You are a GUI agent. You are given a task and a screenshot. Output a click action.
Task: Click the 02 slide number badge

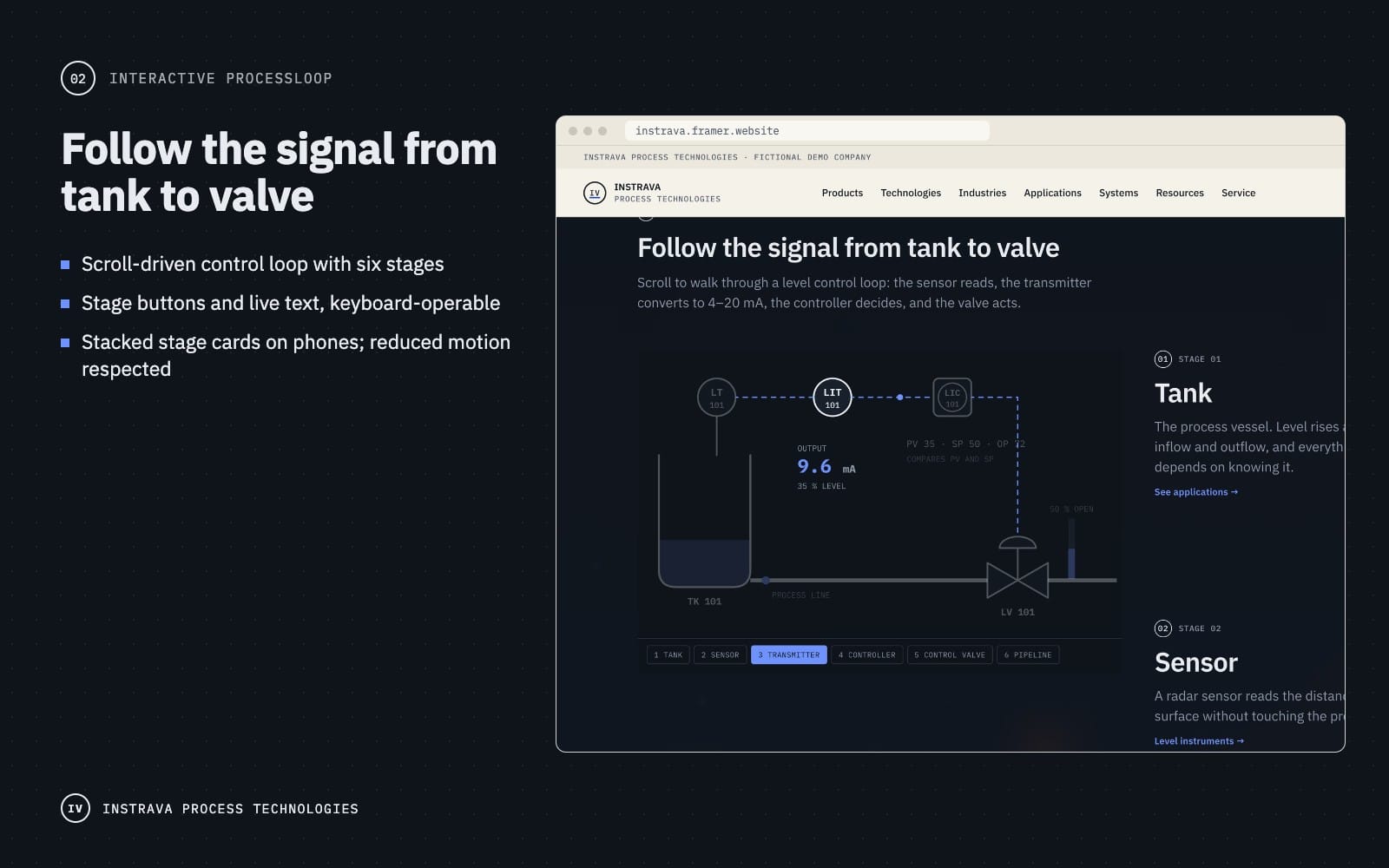pyautogui.click(x=78, y=78)
